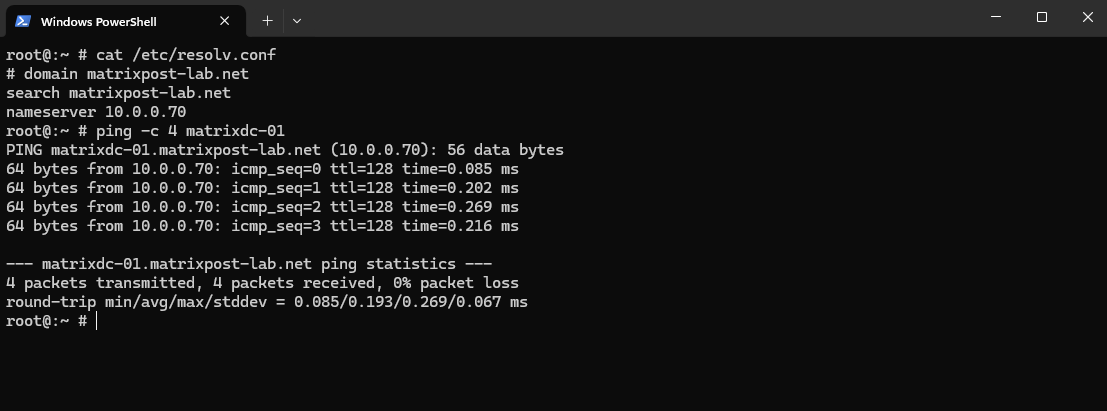Click the icmp_seq=3 reply line
The height and width of the screenshot is (411, 1107).
263,226
